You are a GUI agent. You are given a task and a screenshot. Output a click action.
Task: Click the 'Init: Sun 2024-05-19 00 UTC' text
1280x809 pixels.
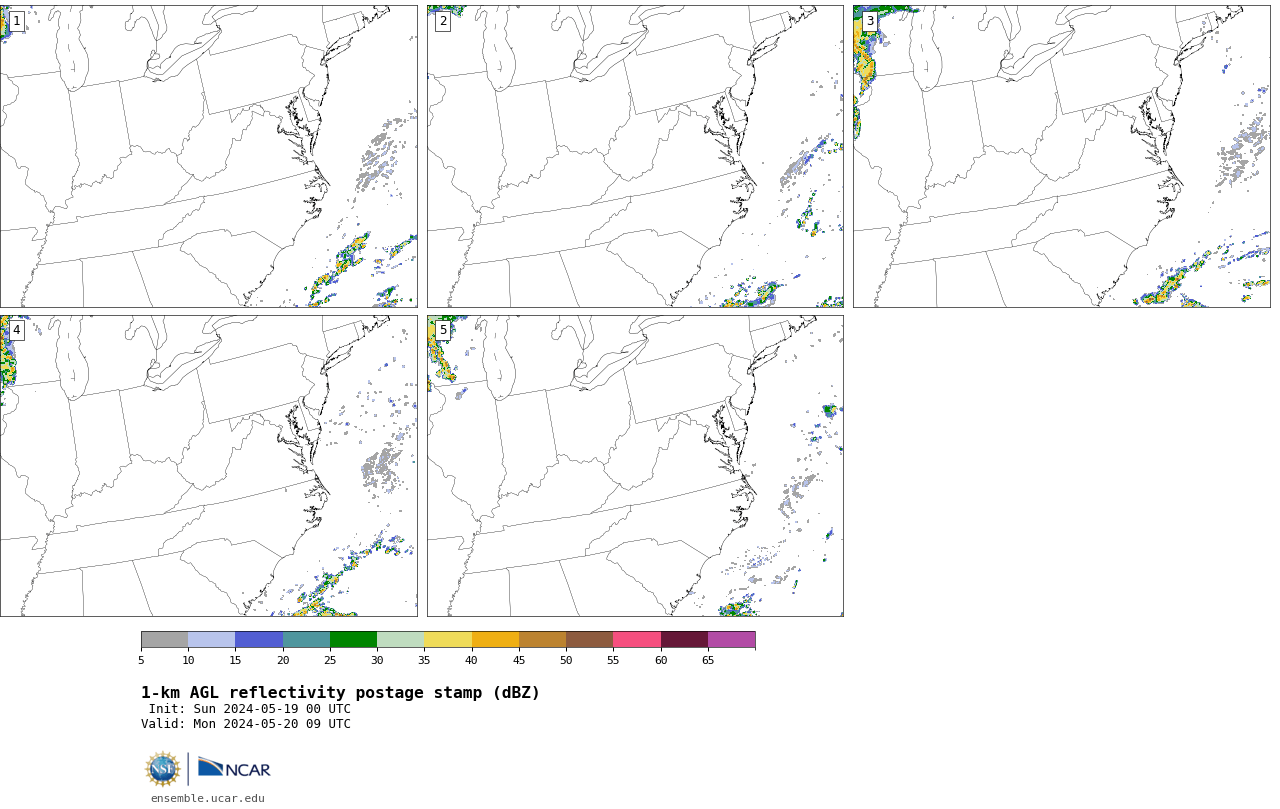250,709
